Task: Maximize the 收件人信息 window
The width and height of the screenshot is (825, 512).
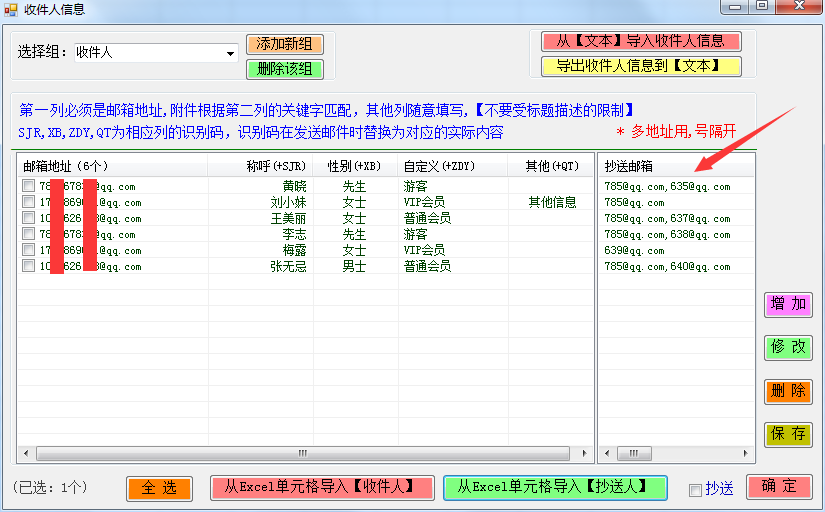Action: coord(762,6)
